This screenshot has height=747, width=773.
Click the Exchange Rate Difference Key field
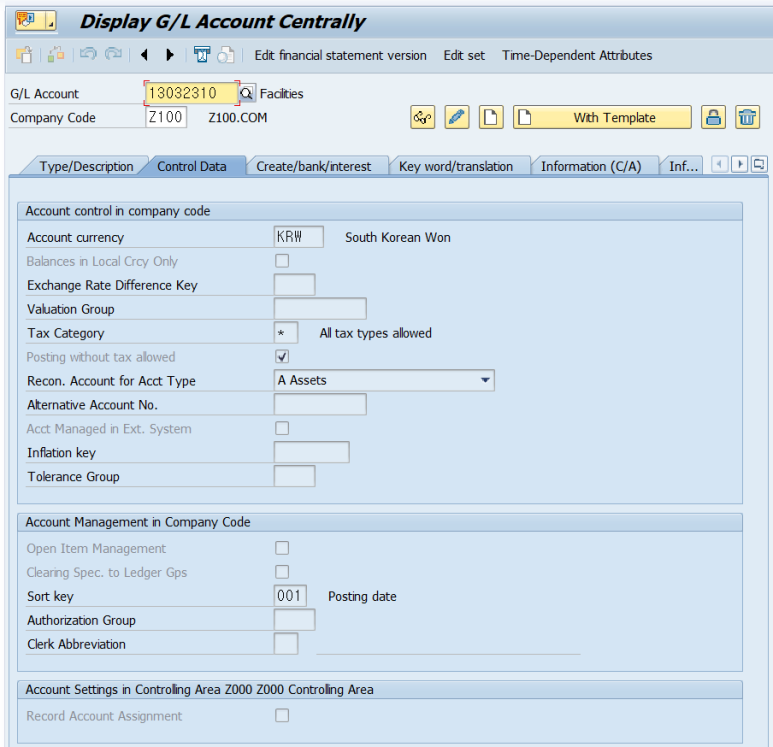(x=294, y=285)
